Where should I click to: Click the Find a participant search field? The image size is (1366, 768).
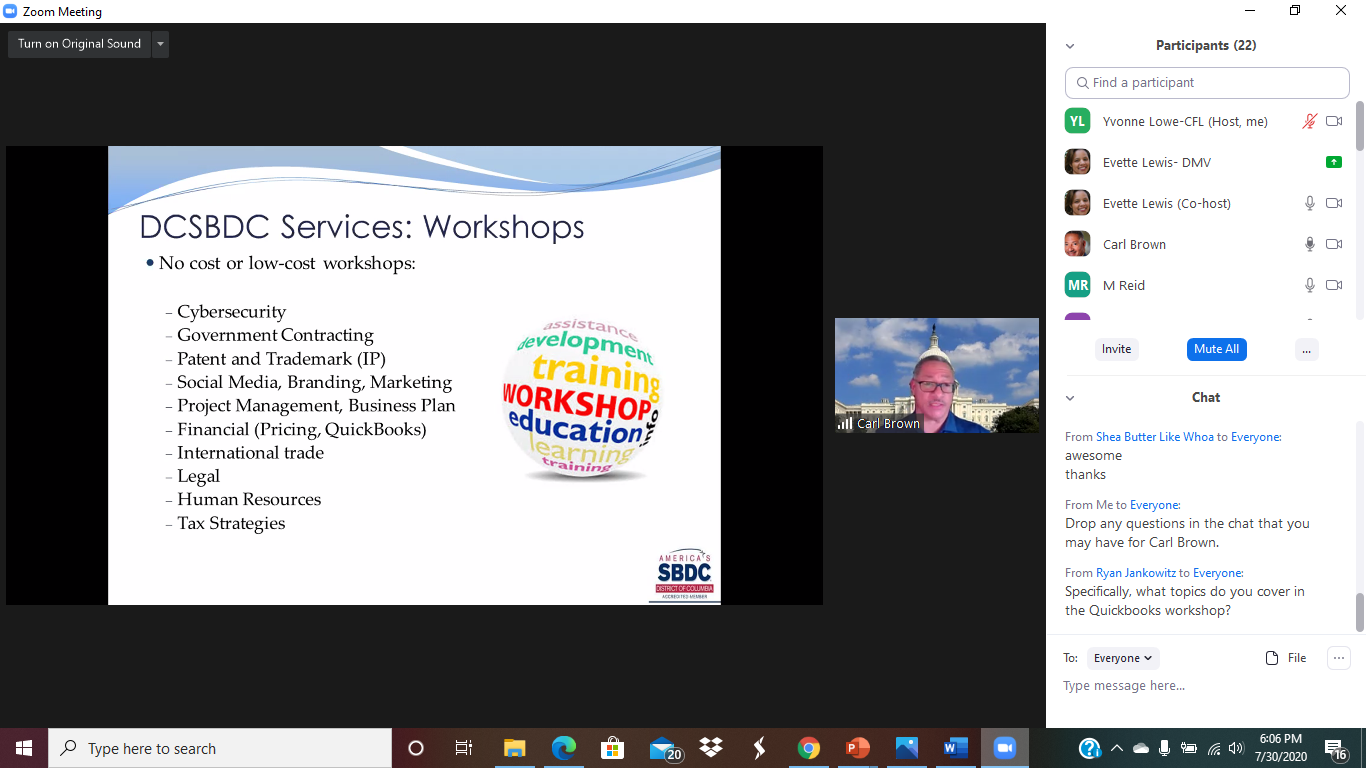1207,83
